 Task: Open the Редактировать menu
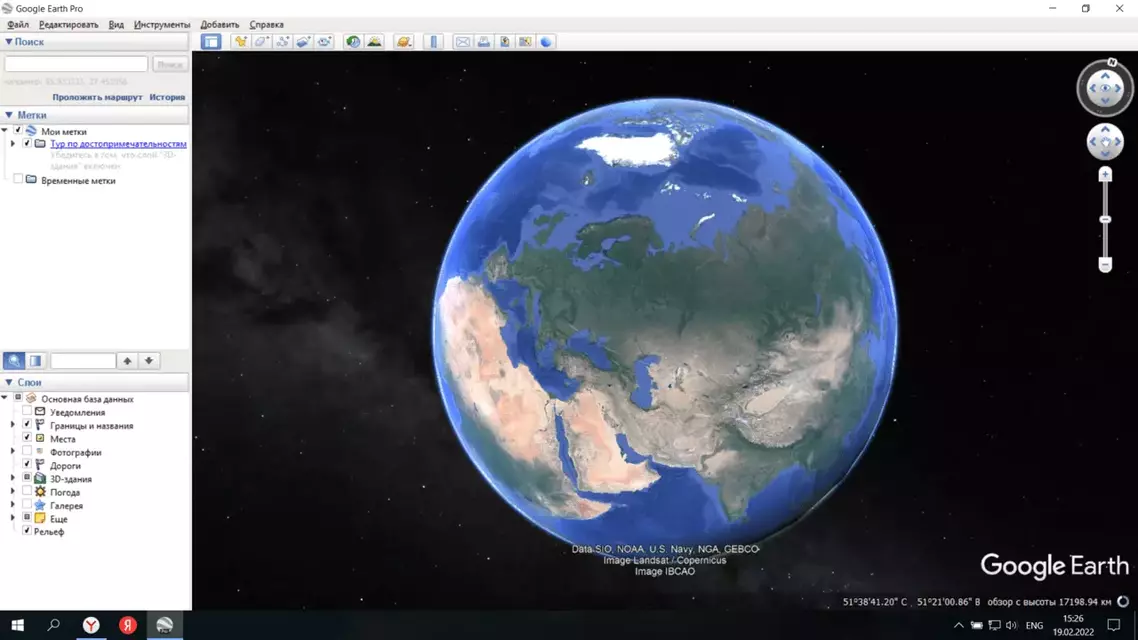(68, 25)
